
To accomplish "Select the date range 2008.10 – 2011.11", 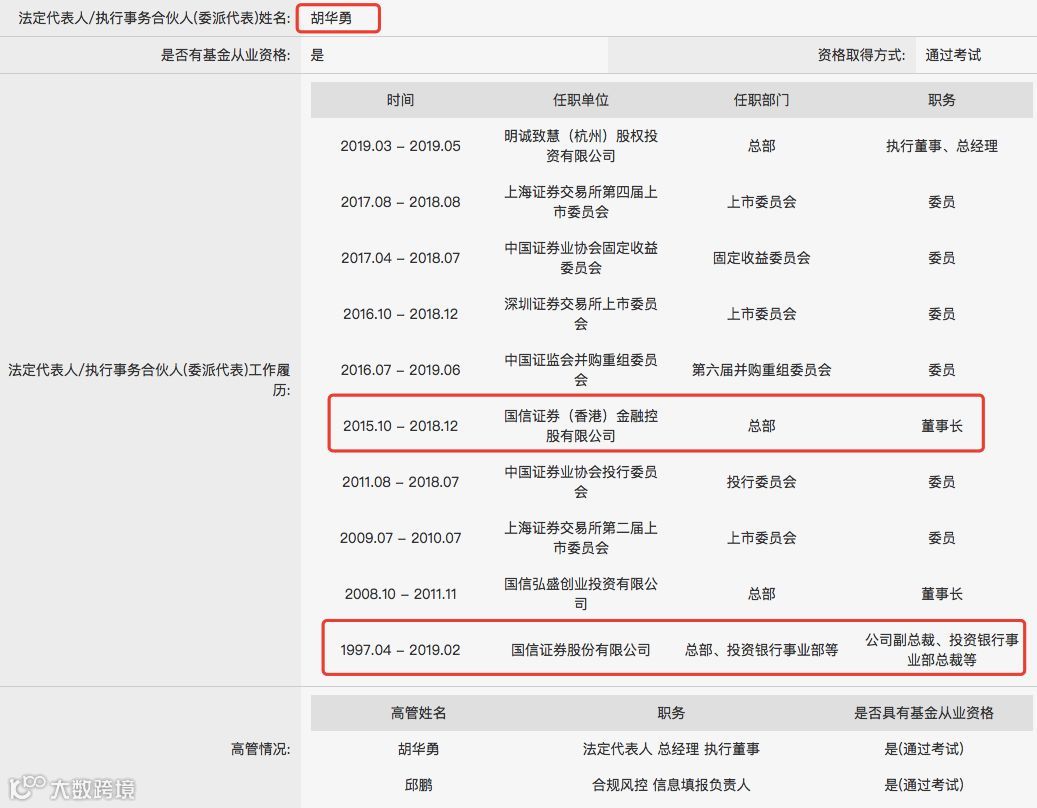I will [400, 594].
